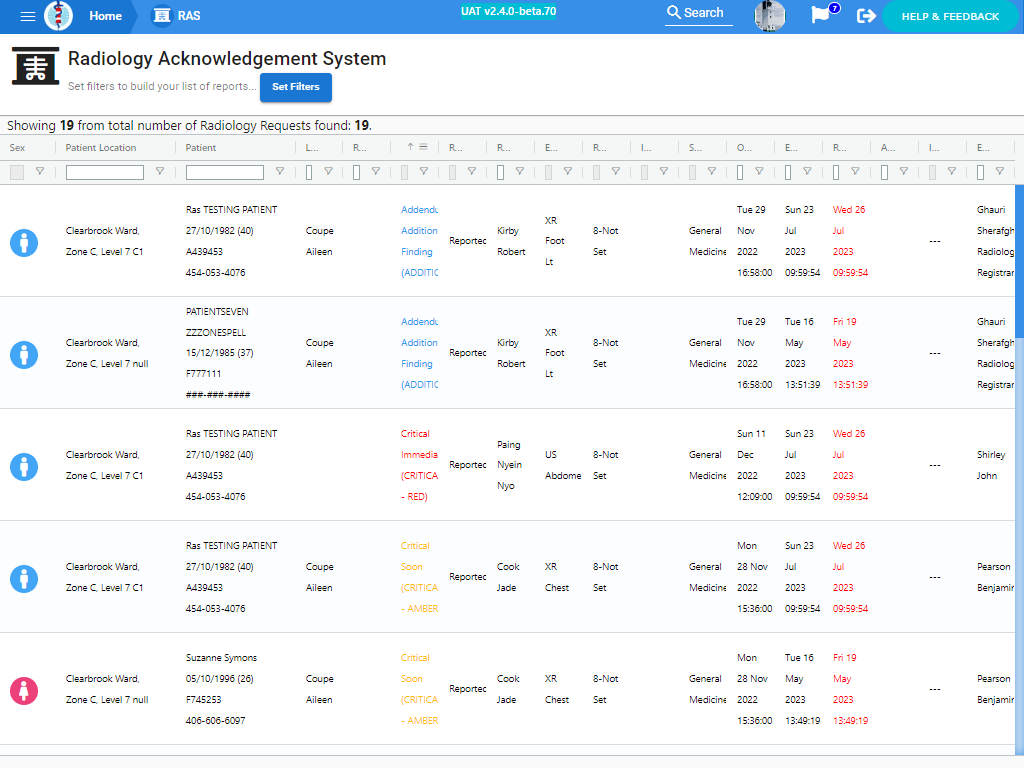
Task: Click the Sex filter box
Action: [17, 172]
